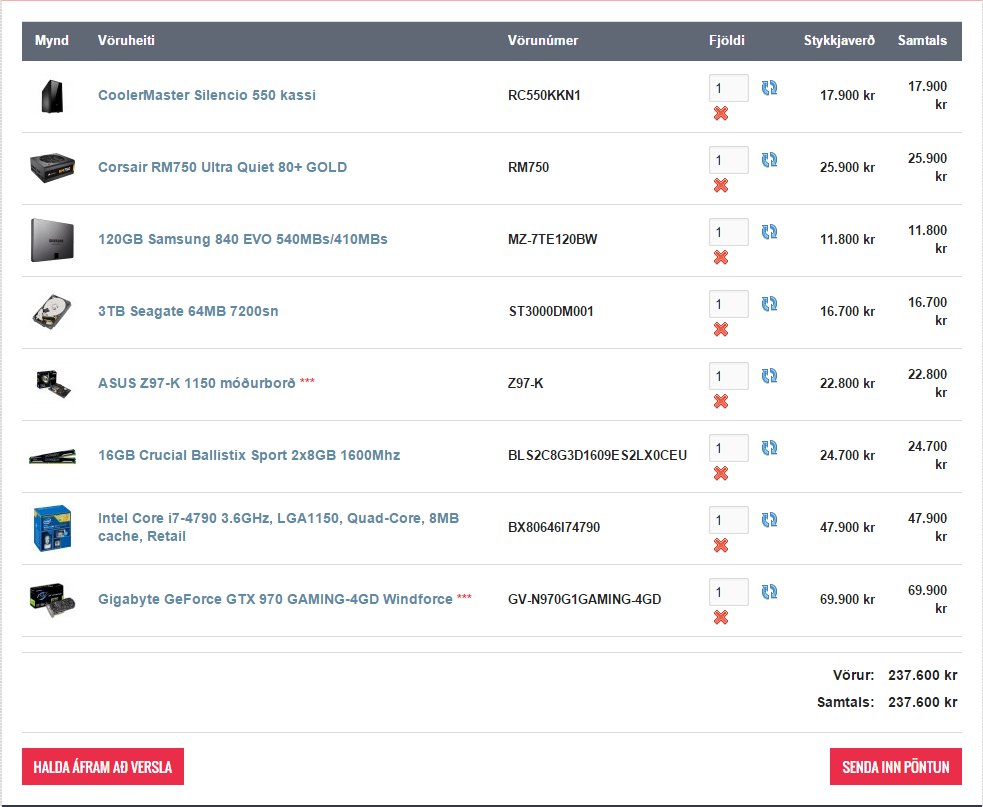Remove ASUS Z97-K motherboard with red X
Screen dimensions: 983x807
click(720, 401)
